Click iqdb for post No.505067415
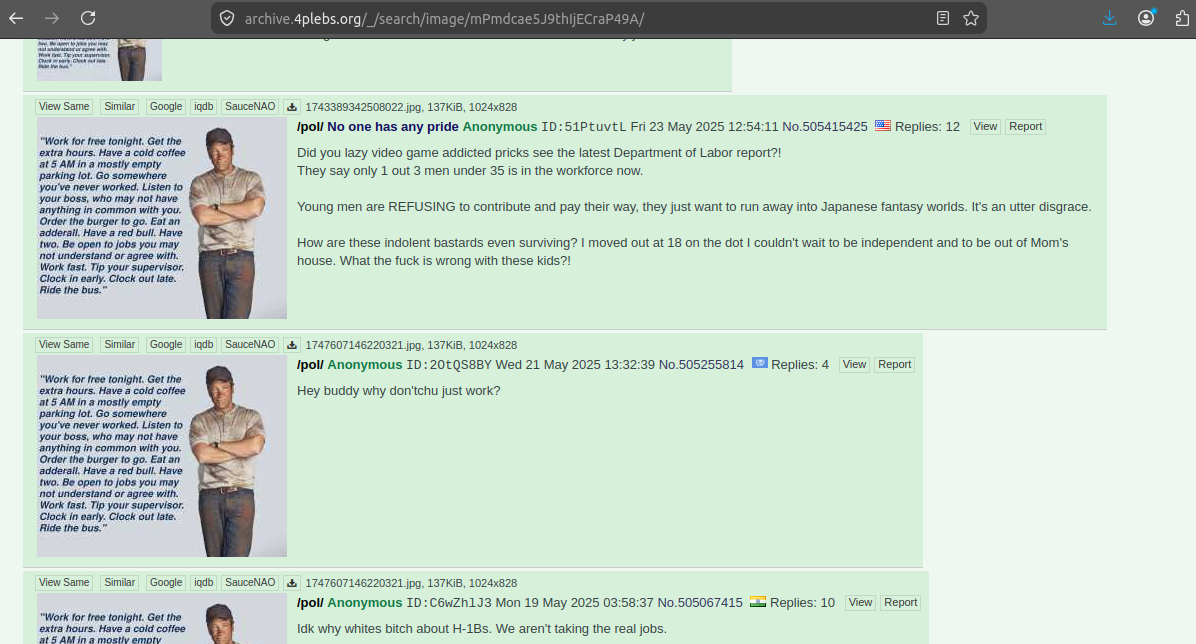The image size is (1196, 644). point(204,583)
